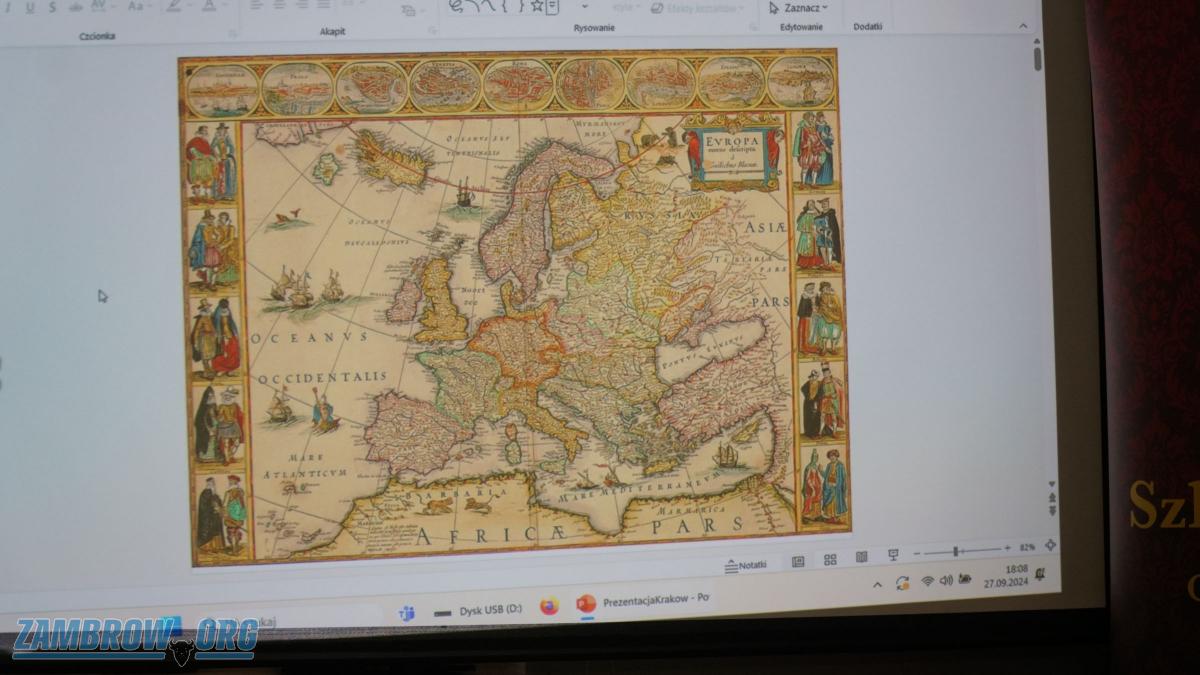Screen dimensions: 1200x675
Task: Open volume speaker tray icon
Action: coord(946,580)
